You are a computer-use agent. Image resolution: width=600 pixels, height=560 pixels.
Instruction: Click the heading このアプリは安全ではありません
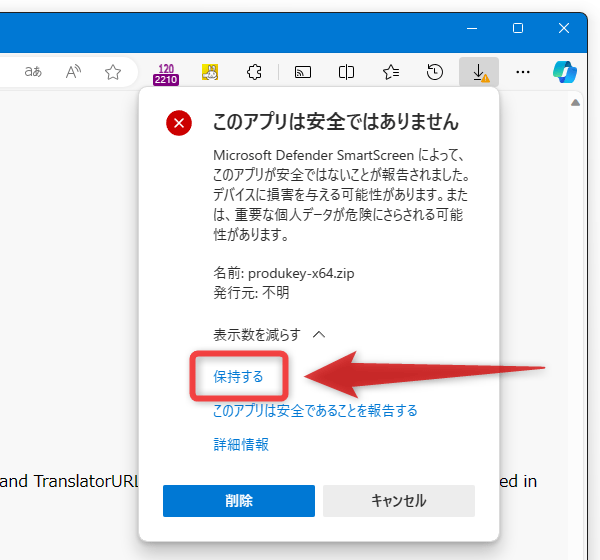coord(336,122)
